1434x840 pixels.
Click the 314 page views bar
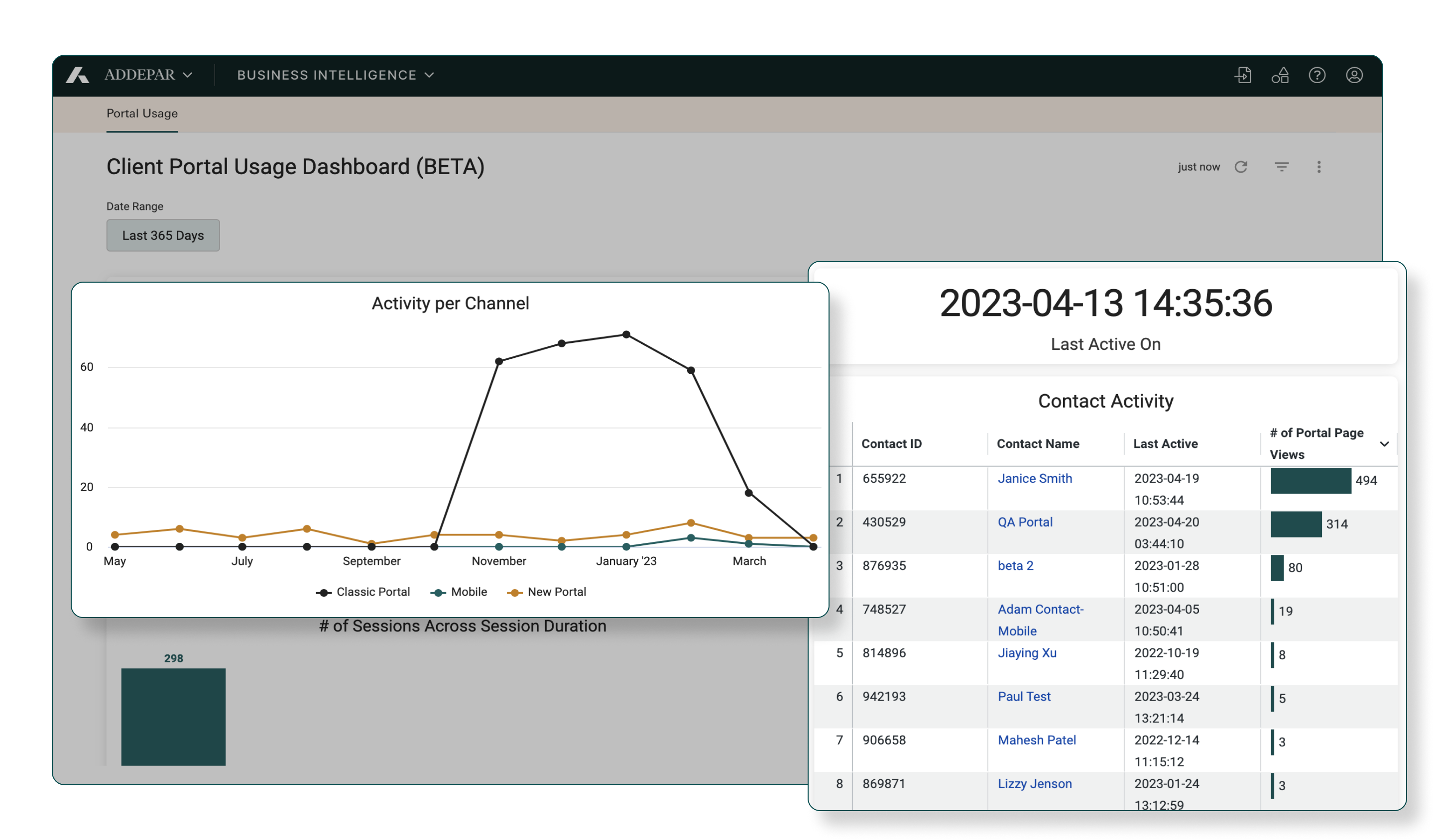point(1296,525)
